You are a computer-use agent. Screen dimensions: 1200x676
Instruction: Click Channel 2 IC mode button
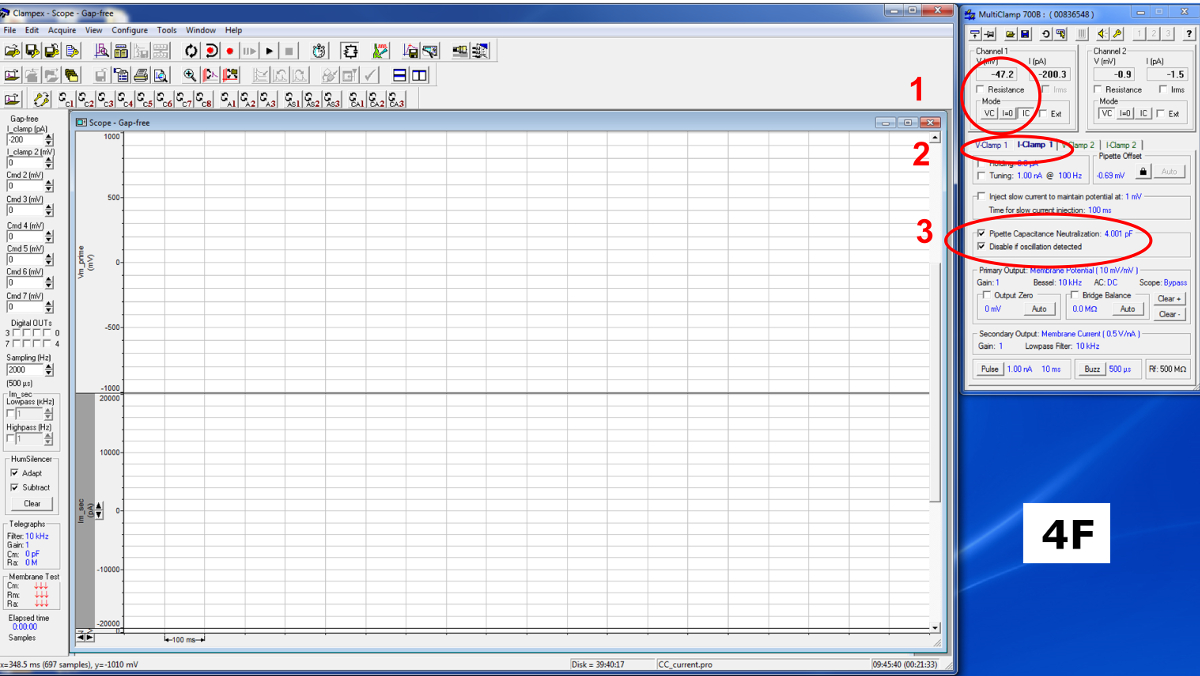point(1143,113)
